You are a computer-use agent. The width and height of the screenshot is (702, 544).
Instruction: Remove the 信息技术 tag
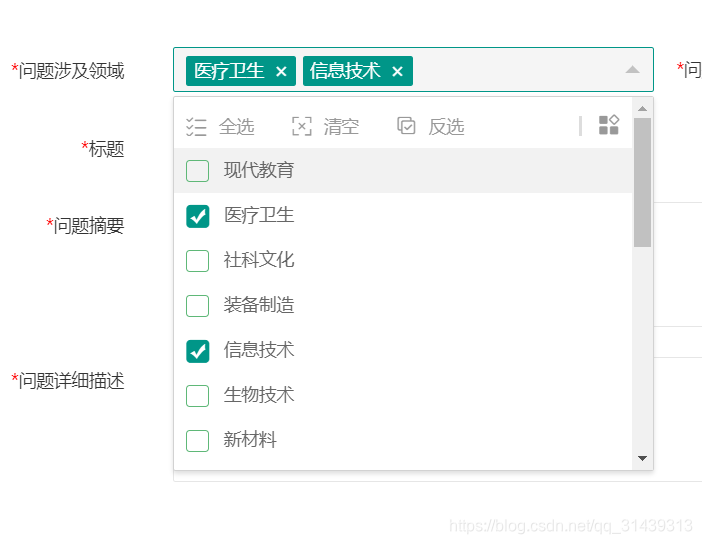pyautogui.click(x=398, y=71)
